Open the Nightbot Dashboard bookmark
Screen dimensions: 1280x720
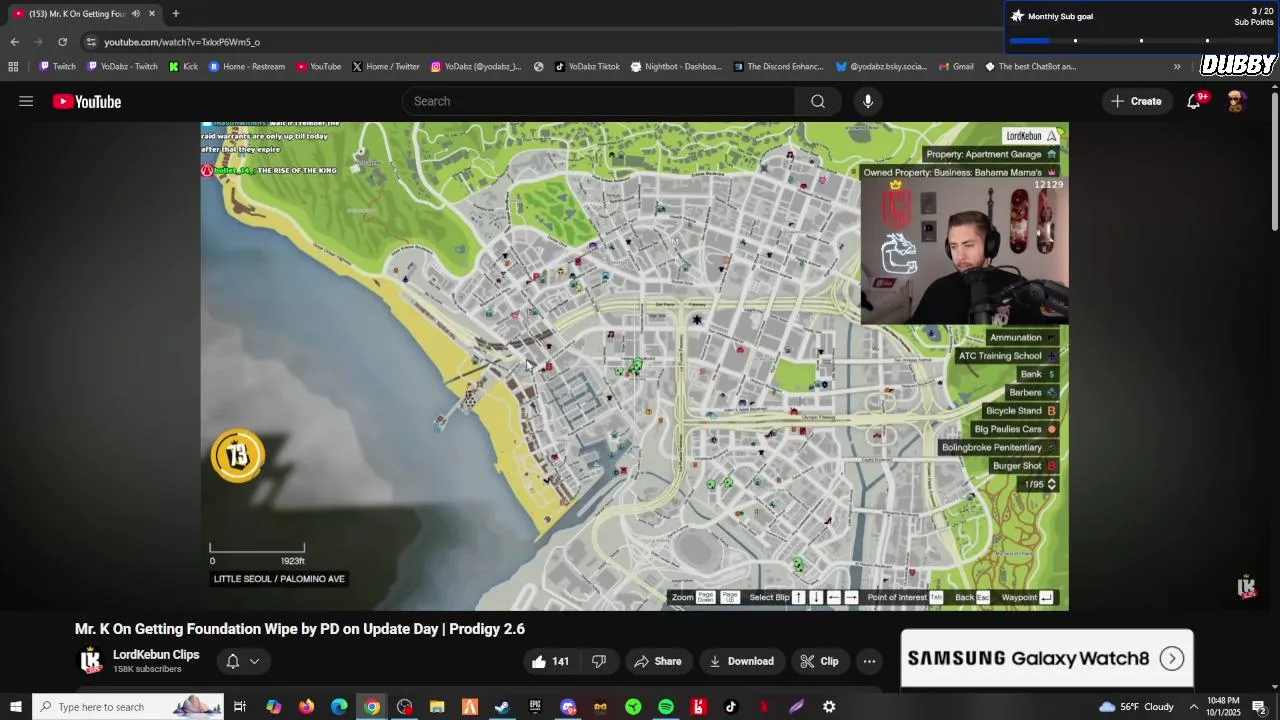(675, 67)
